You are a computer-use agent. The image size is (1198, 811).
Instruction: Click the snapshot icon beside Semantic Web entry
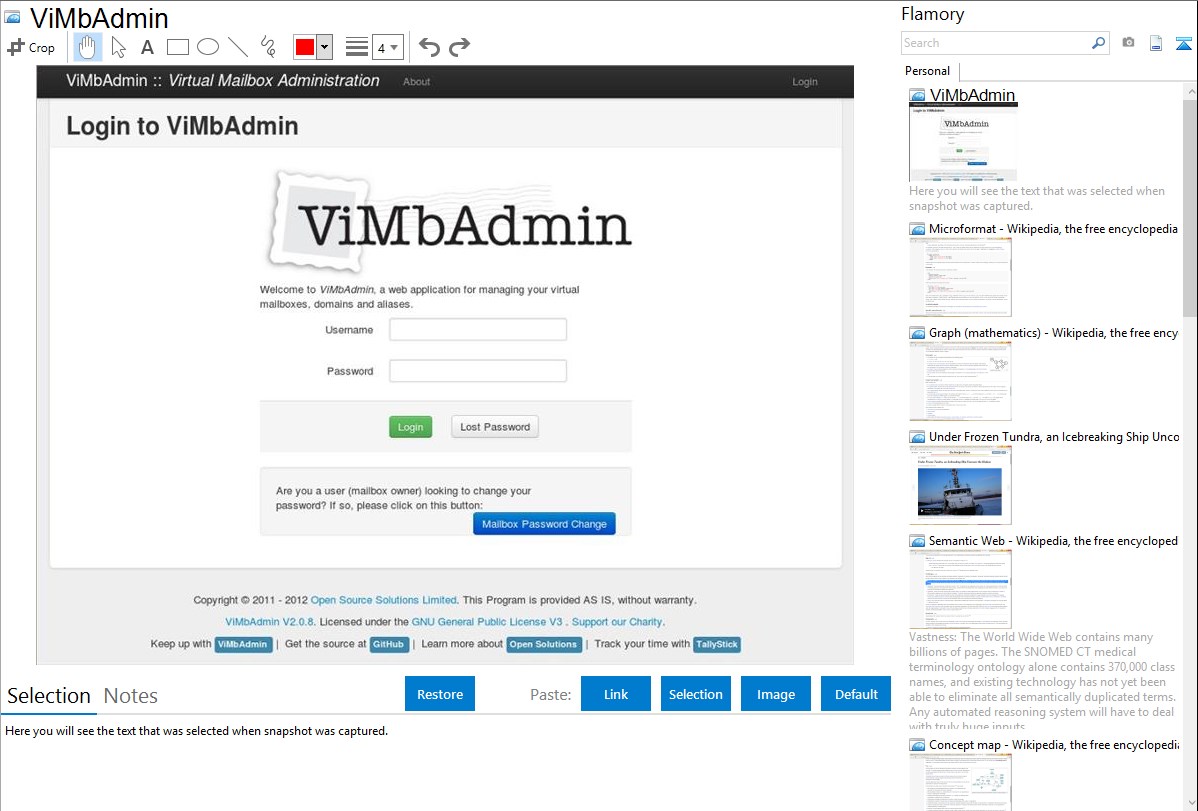point(917,541)
